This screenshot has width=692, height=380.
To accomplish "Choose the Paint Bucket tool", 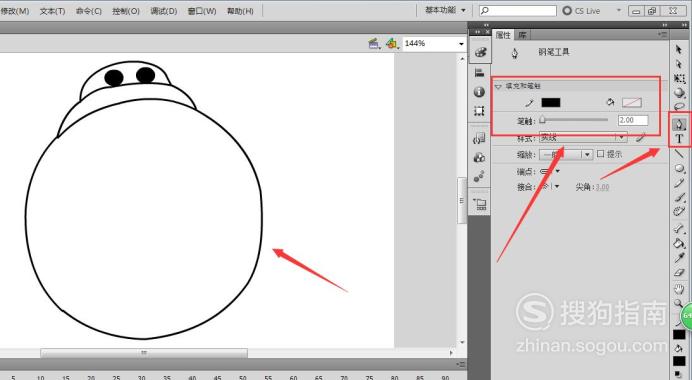I will click(679, 243).
